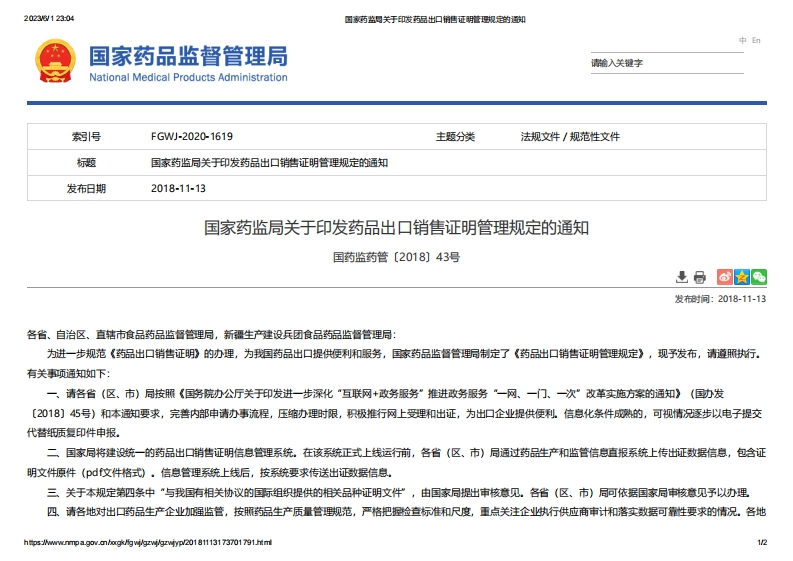Click National Medical Products Administration text
793x561 pixels.
pos(188,77)
